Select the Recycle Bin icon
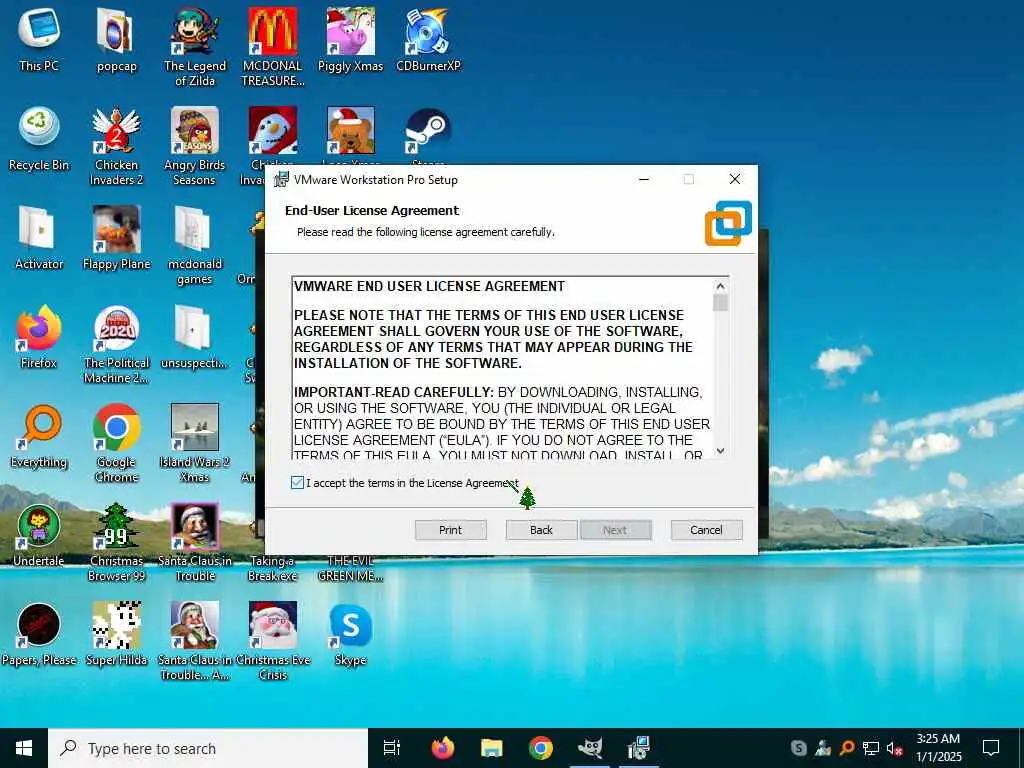The image size is (1024, 768). tap(39, 140)
